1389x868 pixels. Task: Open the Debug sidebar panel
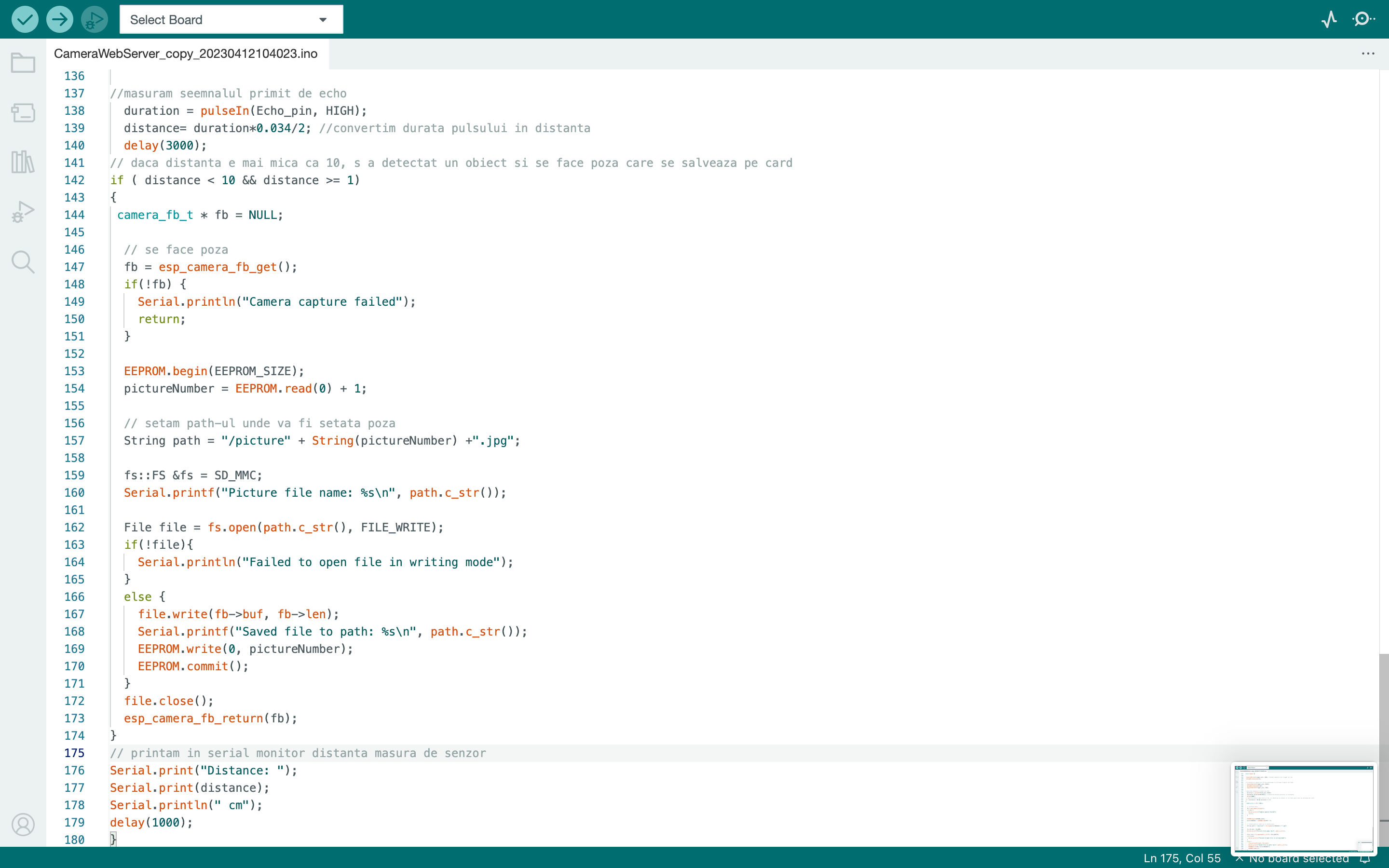click(23, 212)
